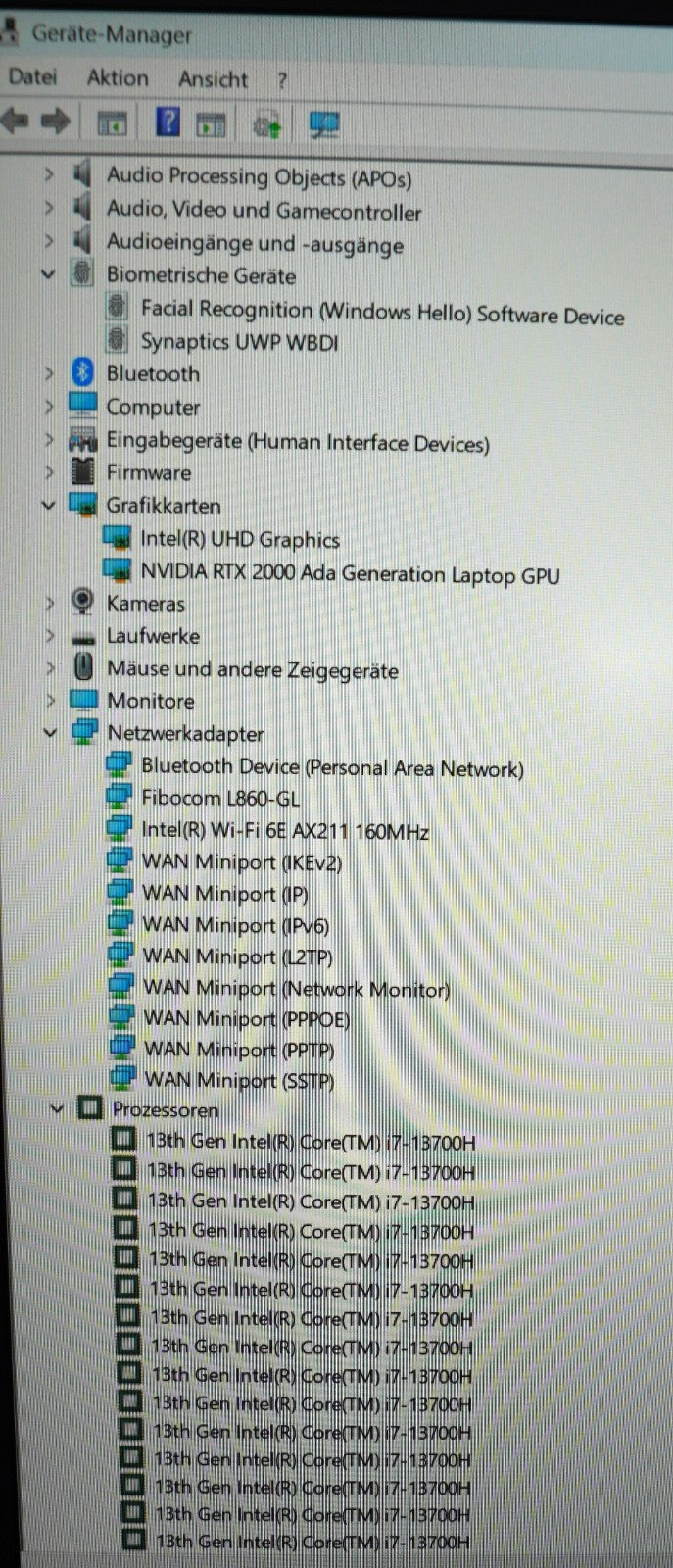Open the Datei menu
The image size is (673, 1568).
[x=32, y=76]
